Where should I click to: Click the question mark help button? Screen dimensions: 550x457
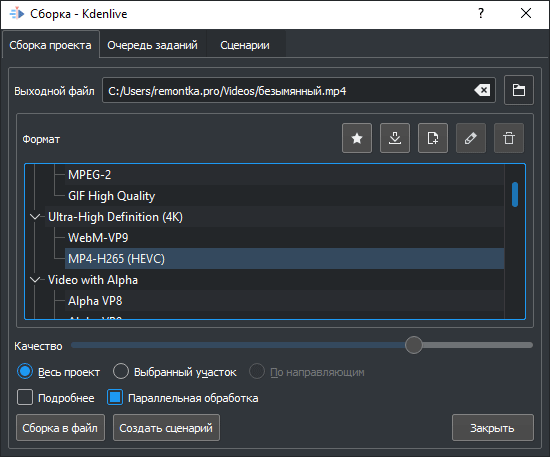tap(481, 13)
